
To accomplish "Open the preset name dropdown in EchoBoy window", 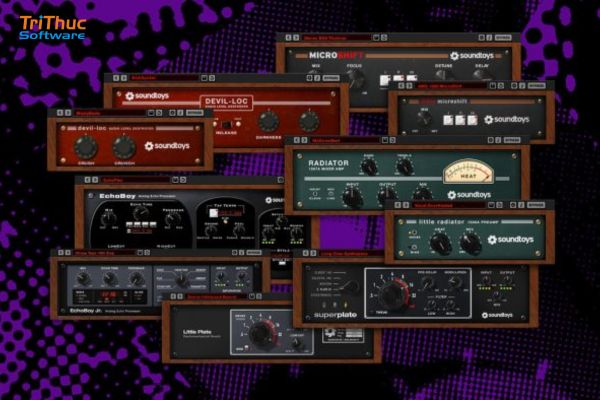I will pyautogui.click(x=135, y=180).
